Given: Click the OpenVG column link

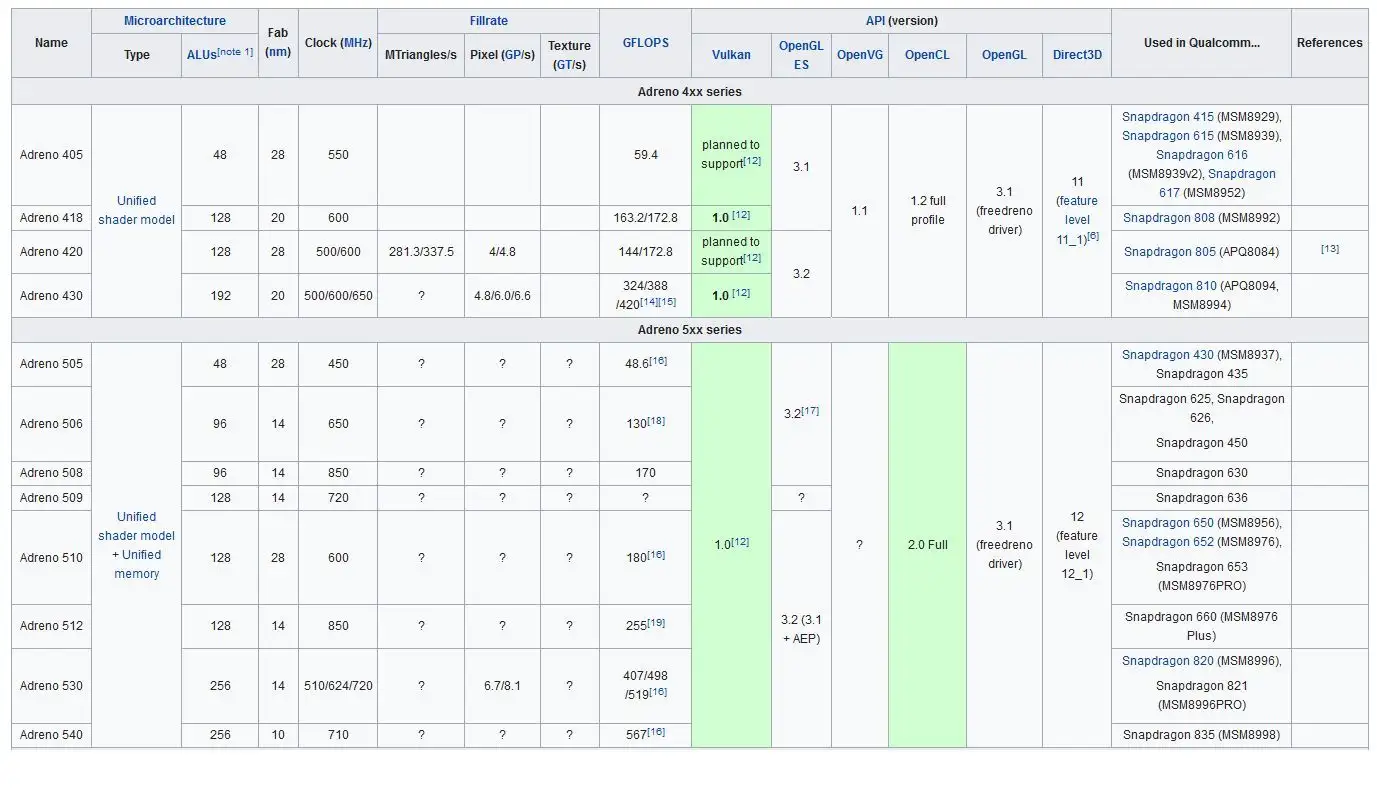Looking at the screenshot, I should coord(860,55).
